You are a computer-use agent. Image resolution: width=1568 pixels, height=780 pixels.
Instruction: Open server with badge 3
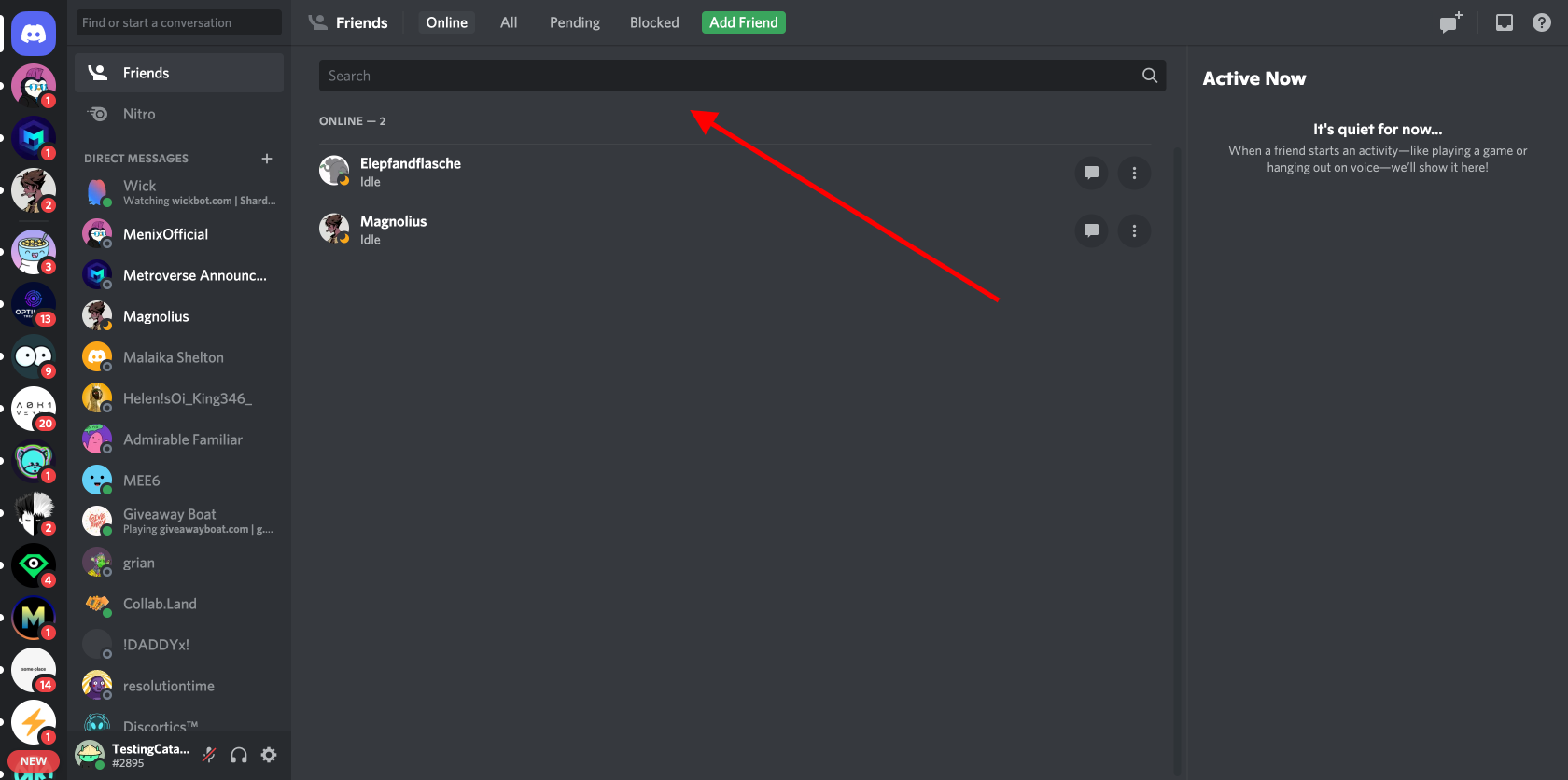click(34, 252)
